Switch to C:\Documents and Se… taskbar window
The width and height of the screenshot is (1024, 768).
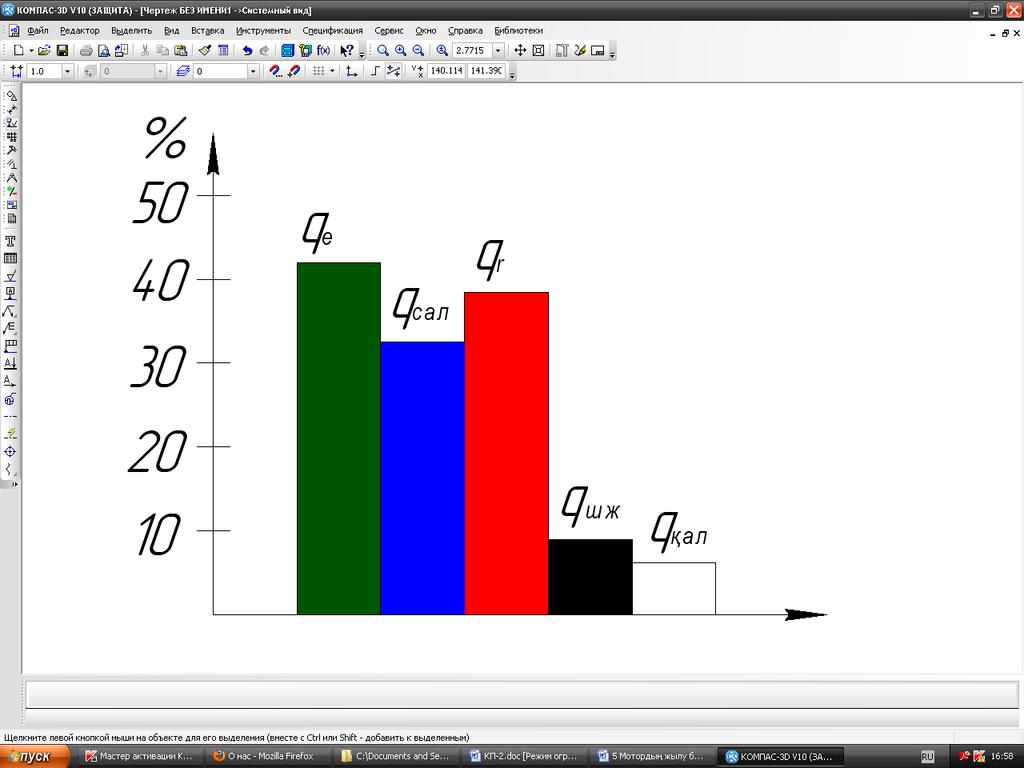(x=396, y=756)
